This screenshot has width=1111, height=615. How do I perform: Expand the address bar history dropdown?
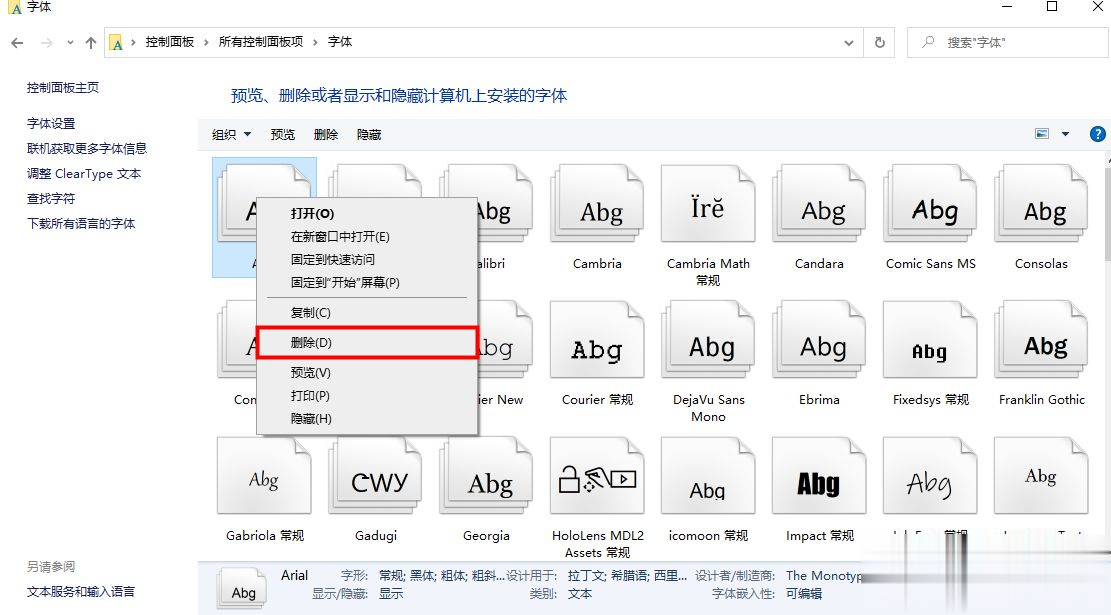coord(849,43)
